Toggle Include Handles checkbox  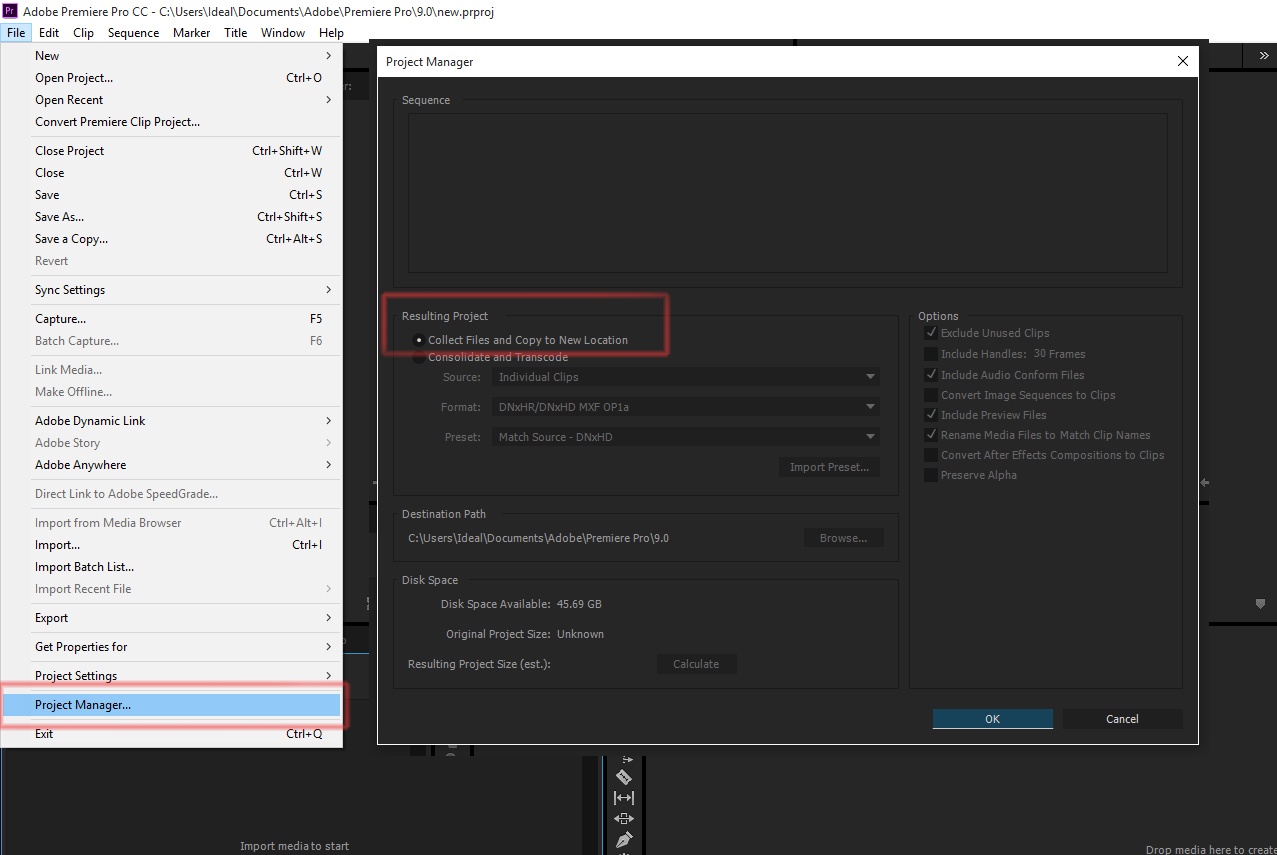click(x=931, y=354)
